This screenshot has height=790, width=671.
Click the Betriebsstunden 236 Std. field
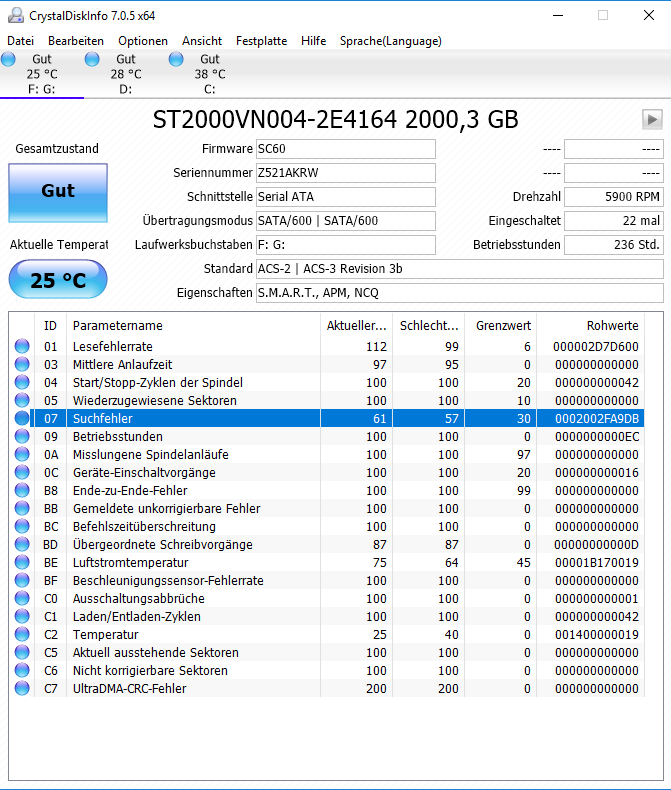[x=614, y=245]
